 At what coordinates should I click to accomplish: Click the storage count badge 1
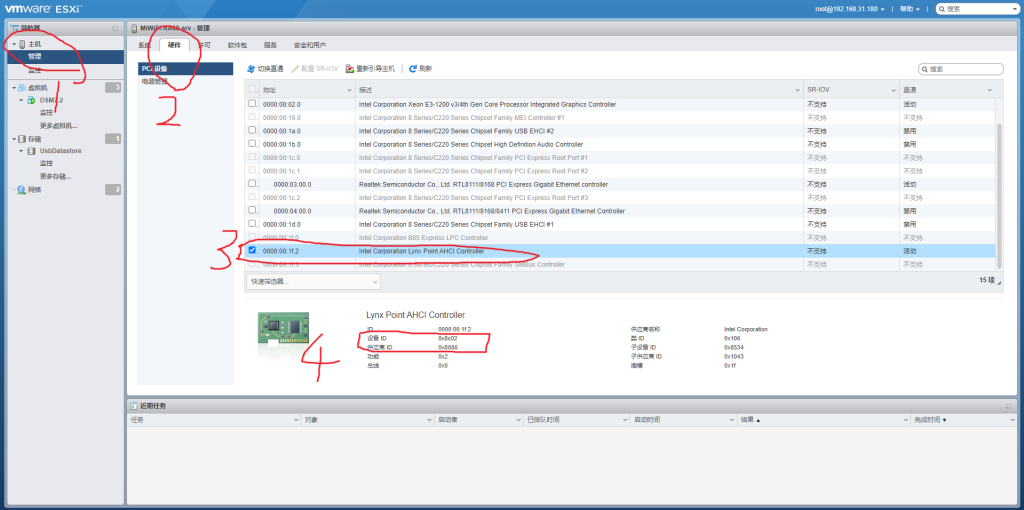pos(113,138)
